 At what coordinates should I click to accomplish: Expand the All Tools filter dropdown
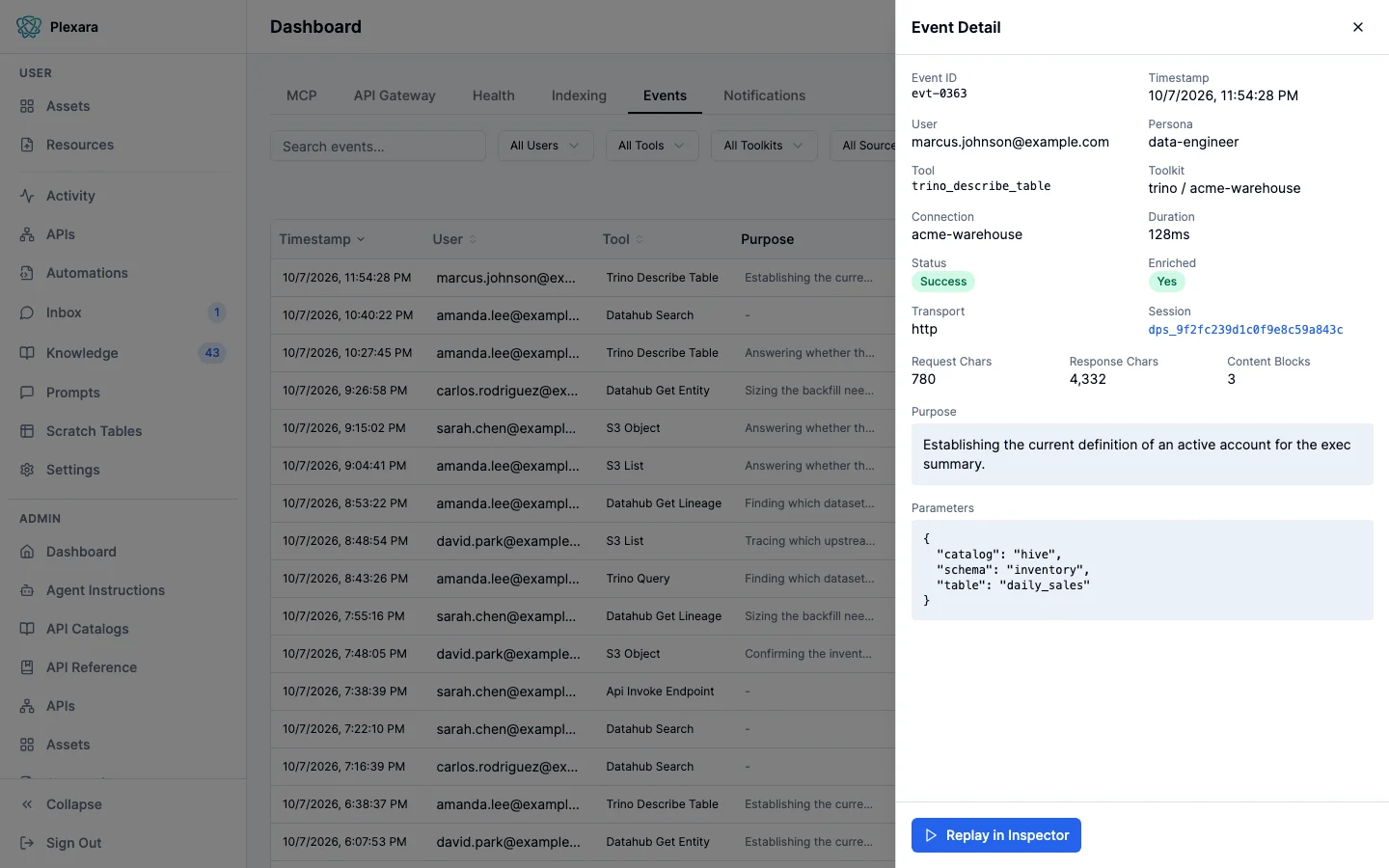[x=652, y=146]
